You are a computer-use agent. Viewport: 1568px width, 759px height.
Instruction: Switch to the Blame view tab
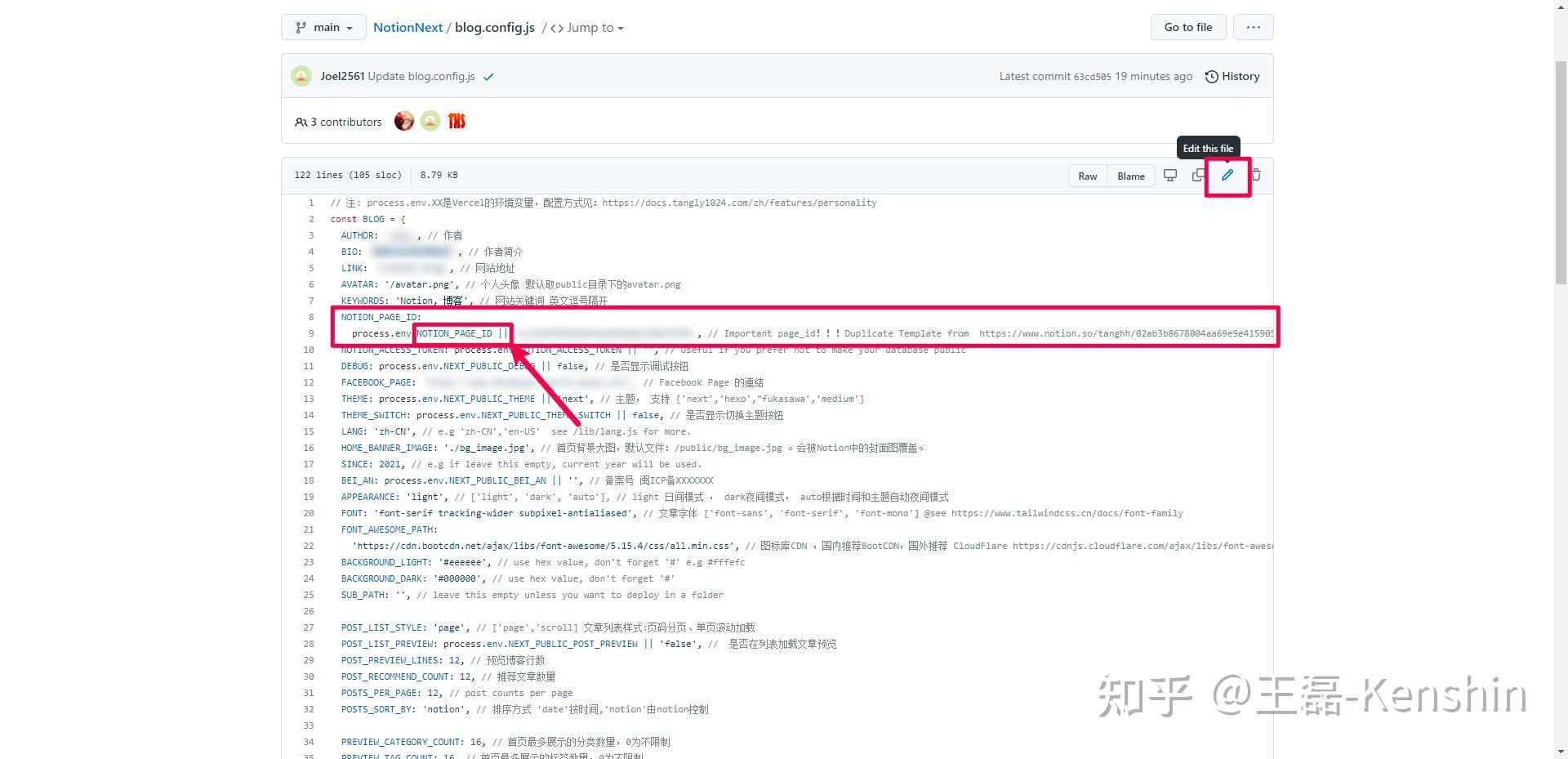(x=1130, y=176)
